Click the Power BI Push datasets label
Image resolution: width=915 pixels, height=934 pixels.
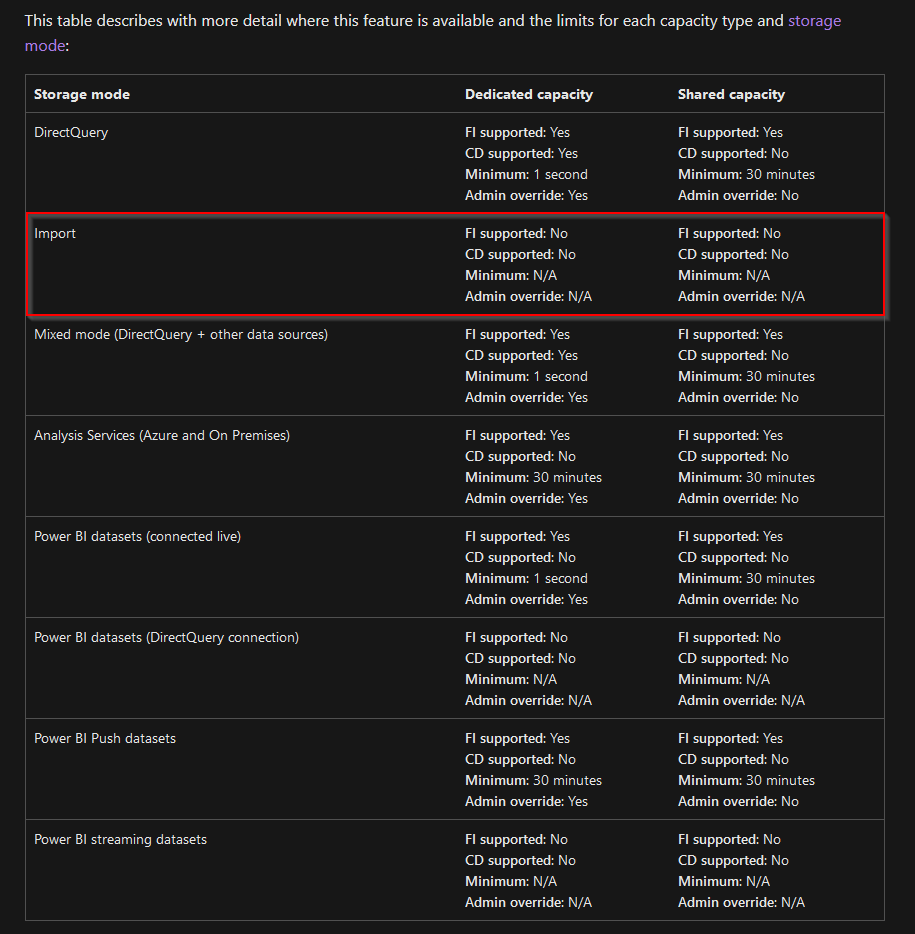tap(105, 738)
